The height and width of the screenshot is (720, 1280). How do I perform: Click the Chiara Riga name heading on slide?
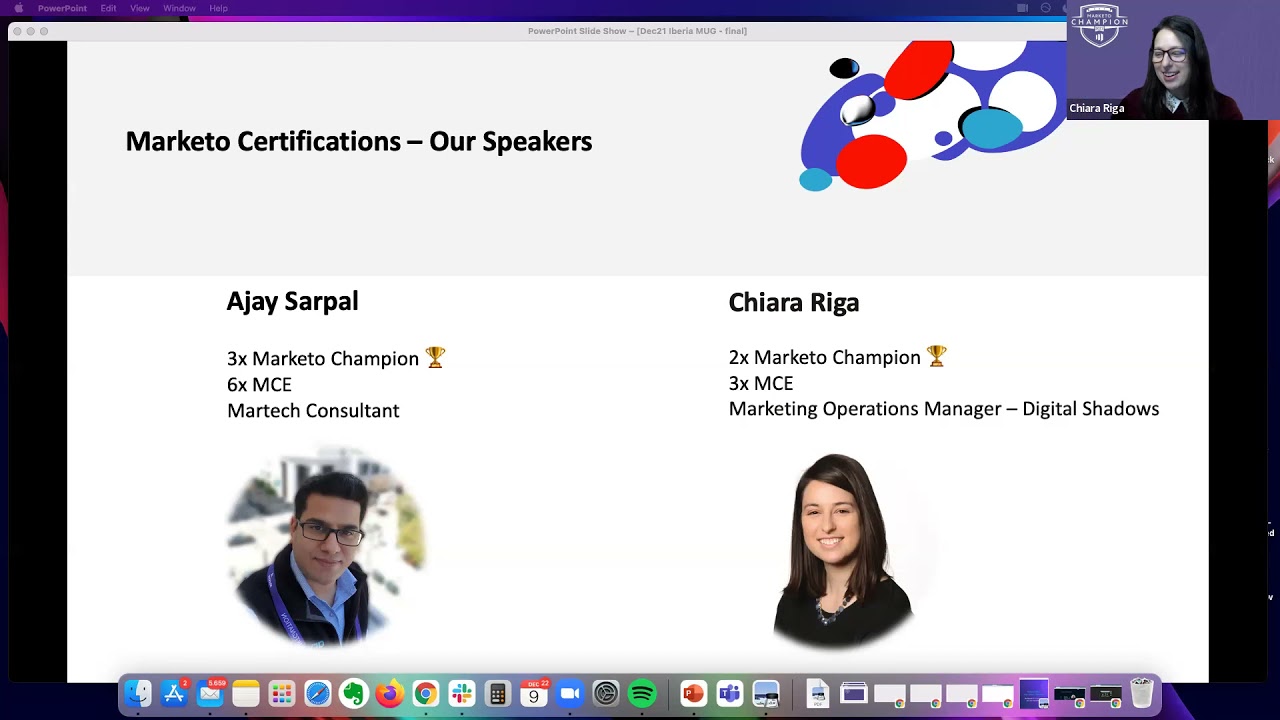[x=794, y=302]
